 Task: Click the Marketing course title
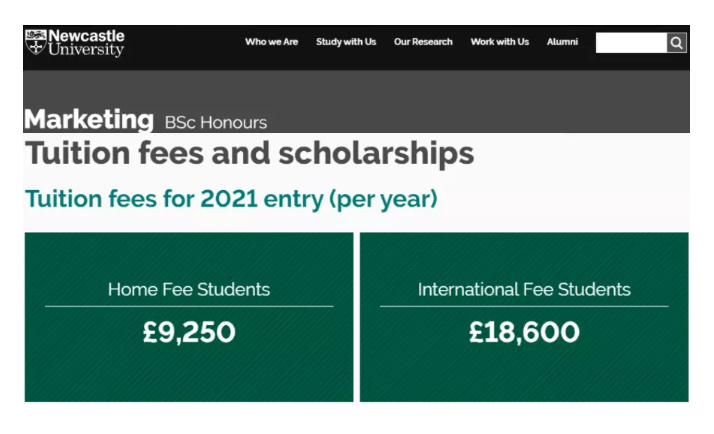(x=88, y=120)
